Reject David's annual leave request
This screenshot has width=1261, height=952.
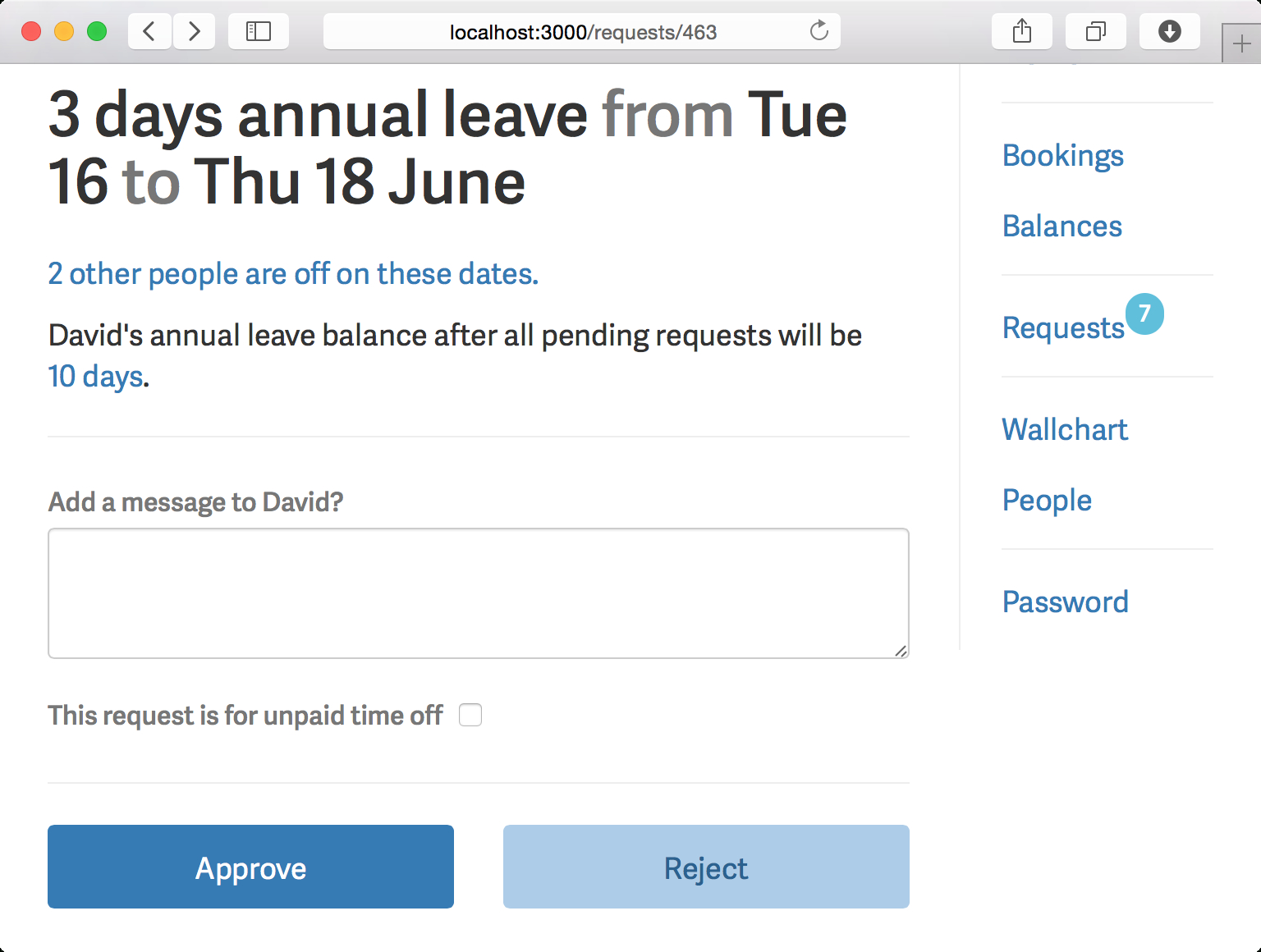[x=705, y=867]
